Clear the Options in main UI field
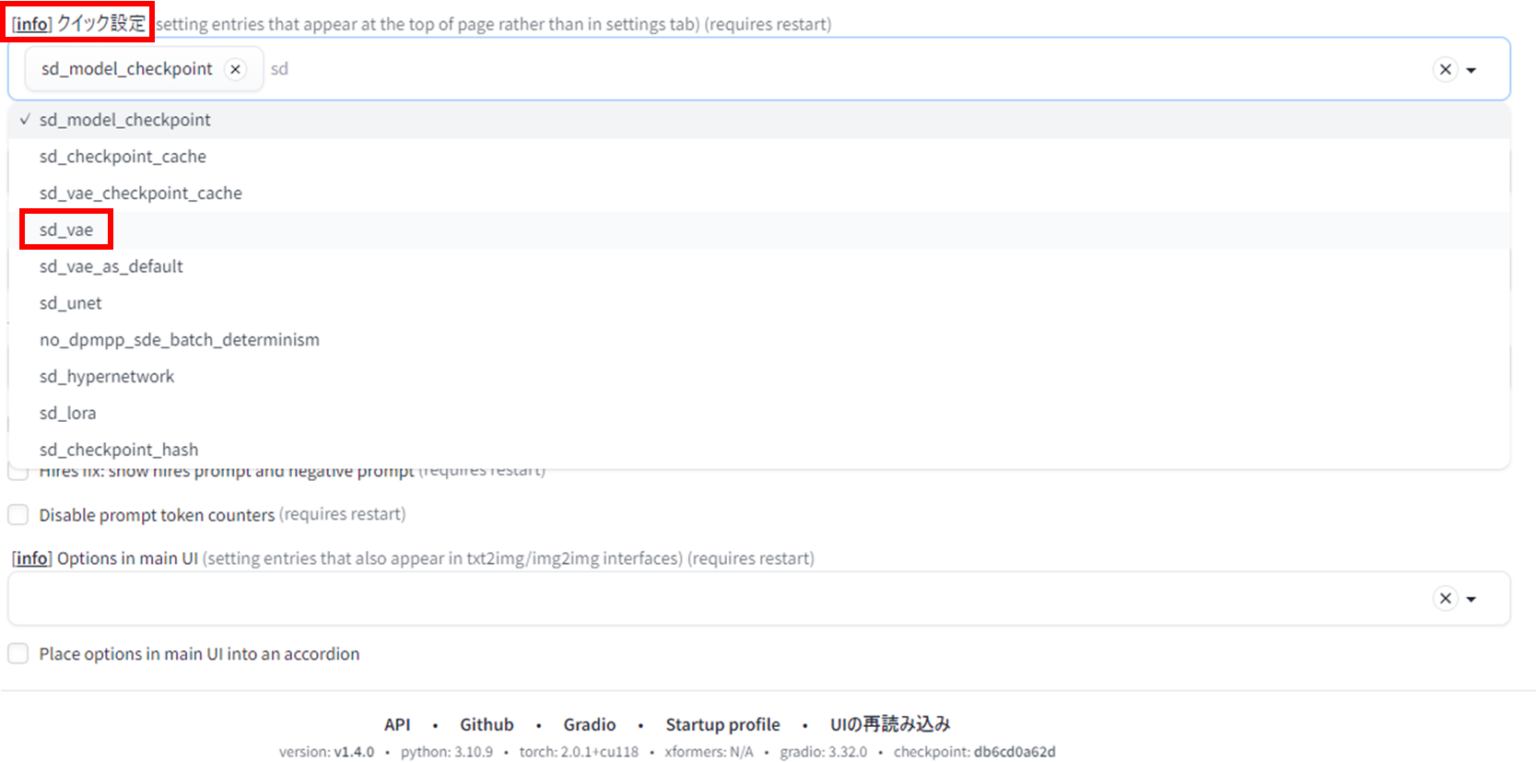The height and width of the screenshot is (762, 1536). pos(1445,598)
